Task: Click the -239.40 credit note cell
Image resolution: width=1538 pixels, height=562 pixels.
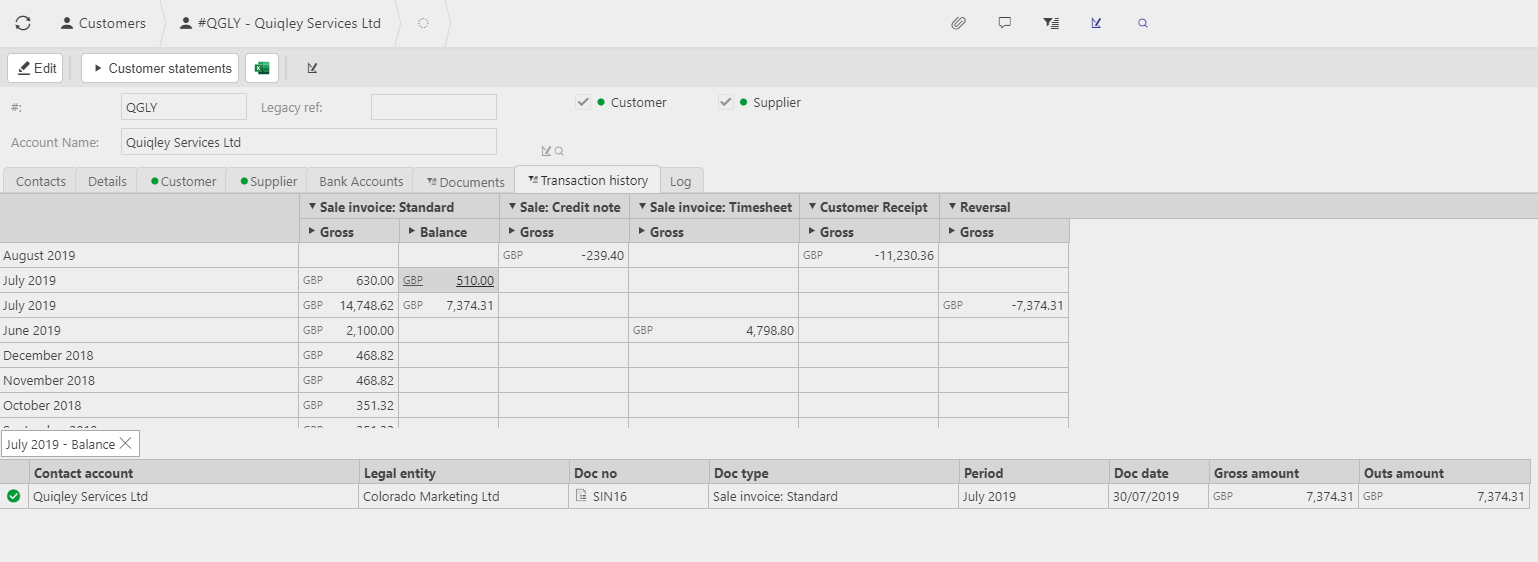Action: [563, 255]
